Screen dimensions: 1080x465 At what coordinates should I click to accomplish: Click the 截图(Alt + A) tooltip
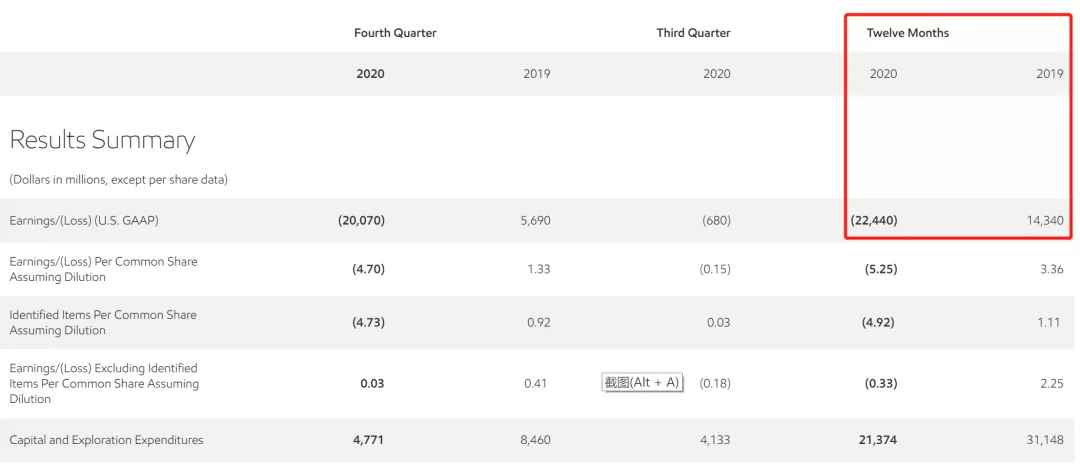643,383
